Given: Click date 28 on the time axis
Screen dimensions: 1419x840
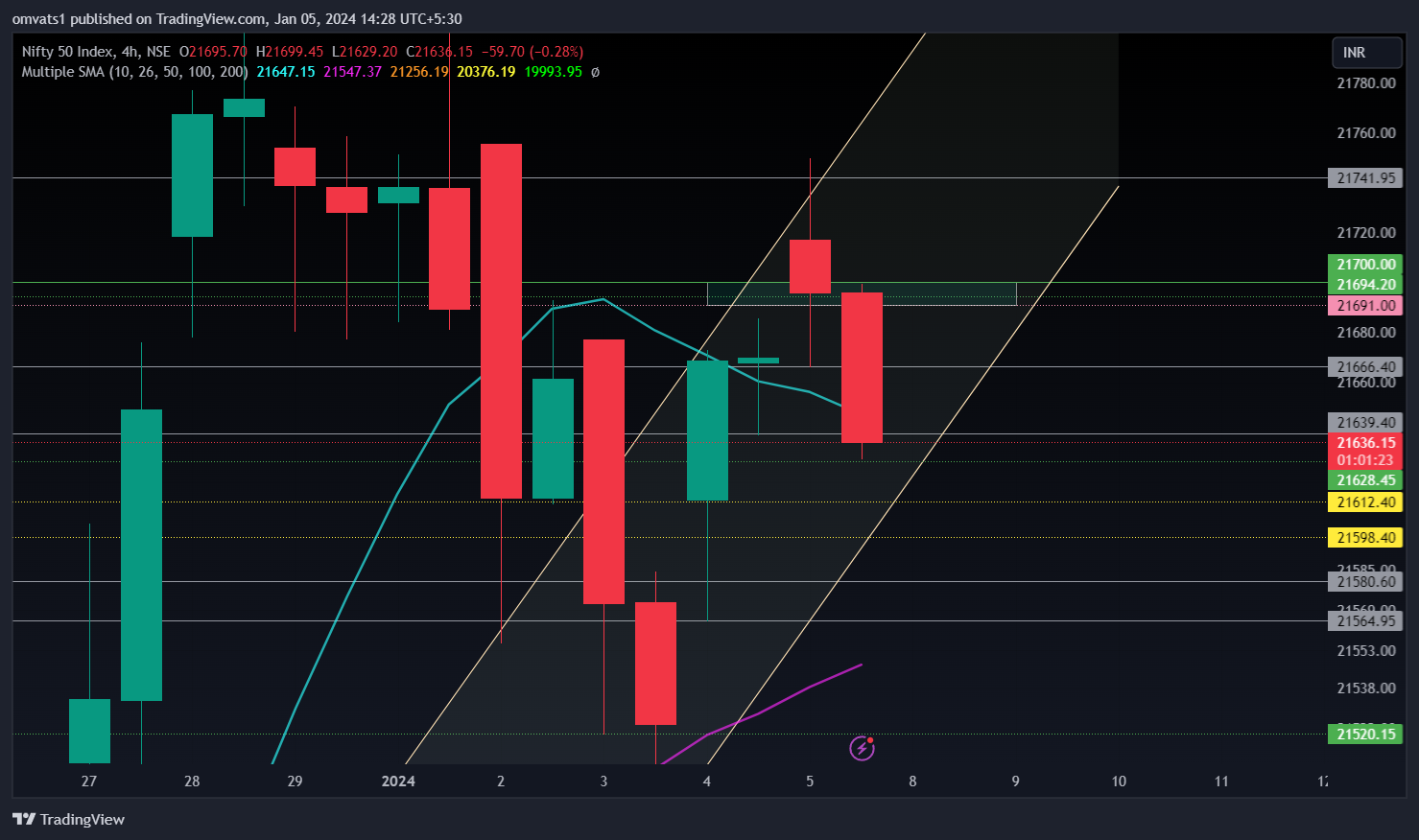Looking at the screenshot, I should tap(192, 782).
